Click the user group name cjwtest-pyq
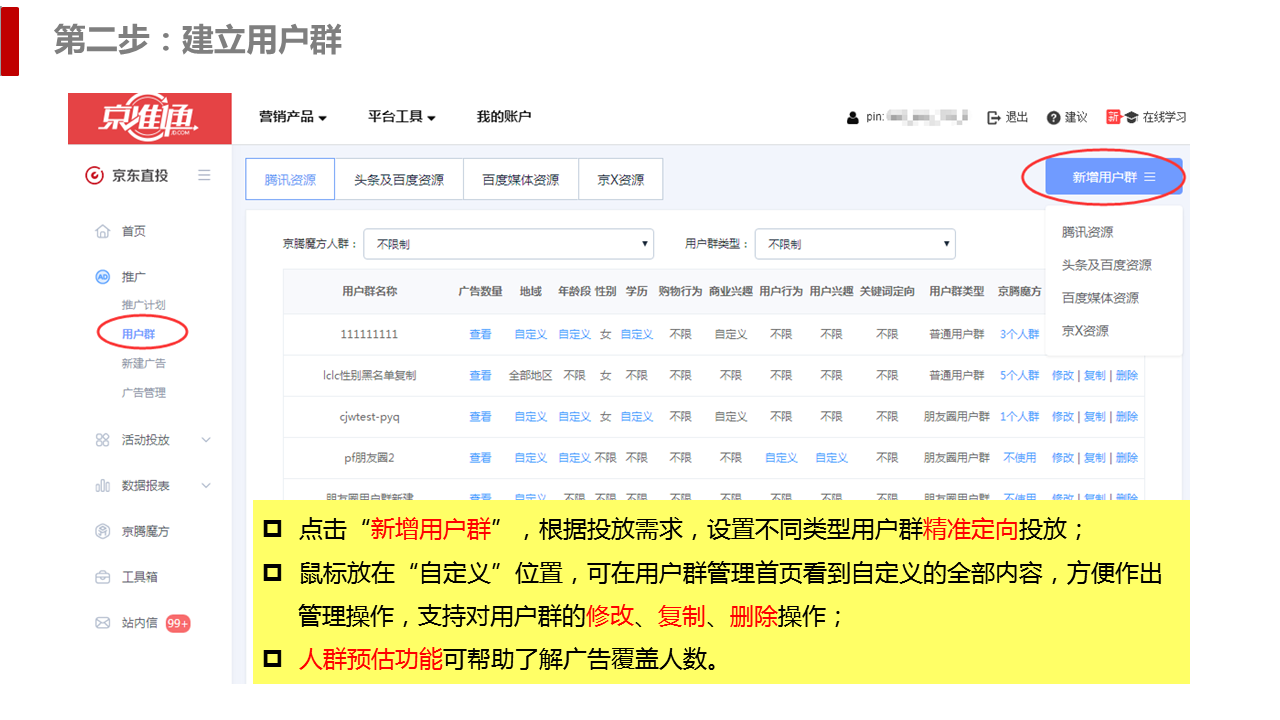 (369, 417)
